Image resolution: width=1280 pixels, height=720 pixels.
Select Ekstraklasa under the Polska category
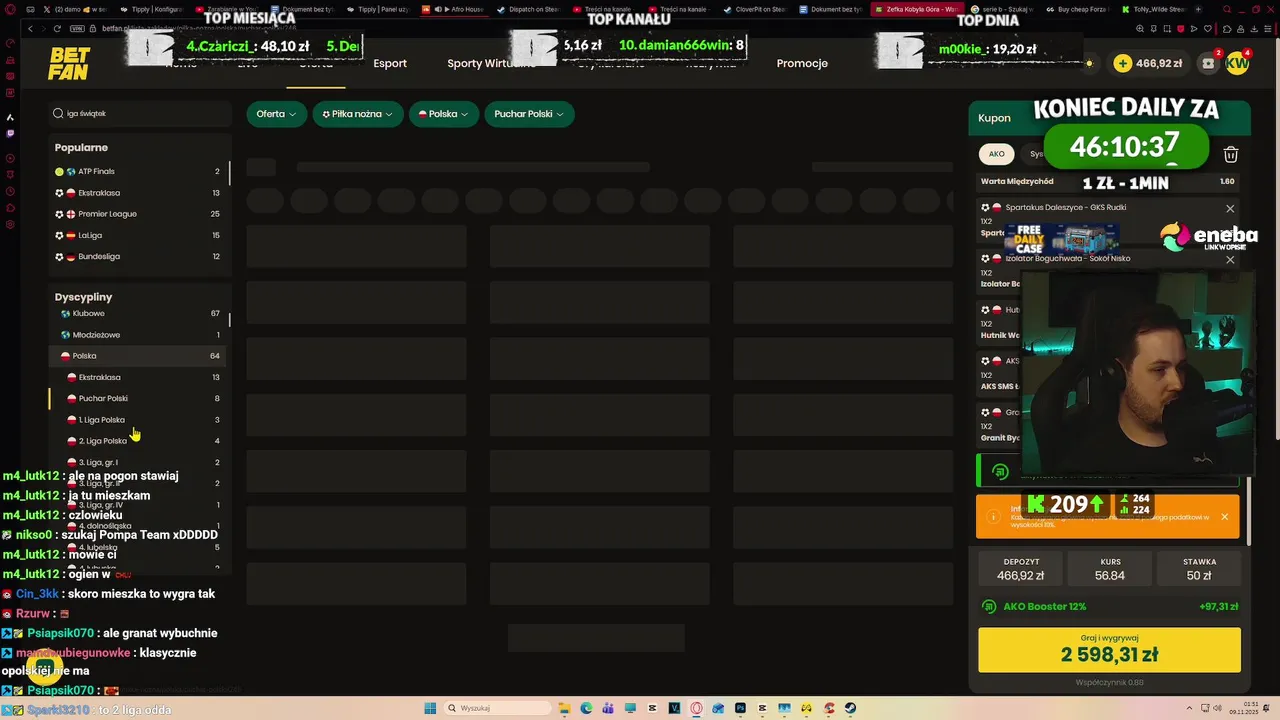point(138,377)
